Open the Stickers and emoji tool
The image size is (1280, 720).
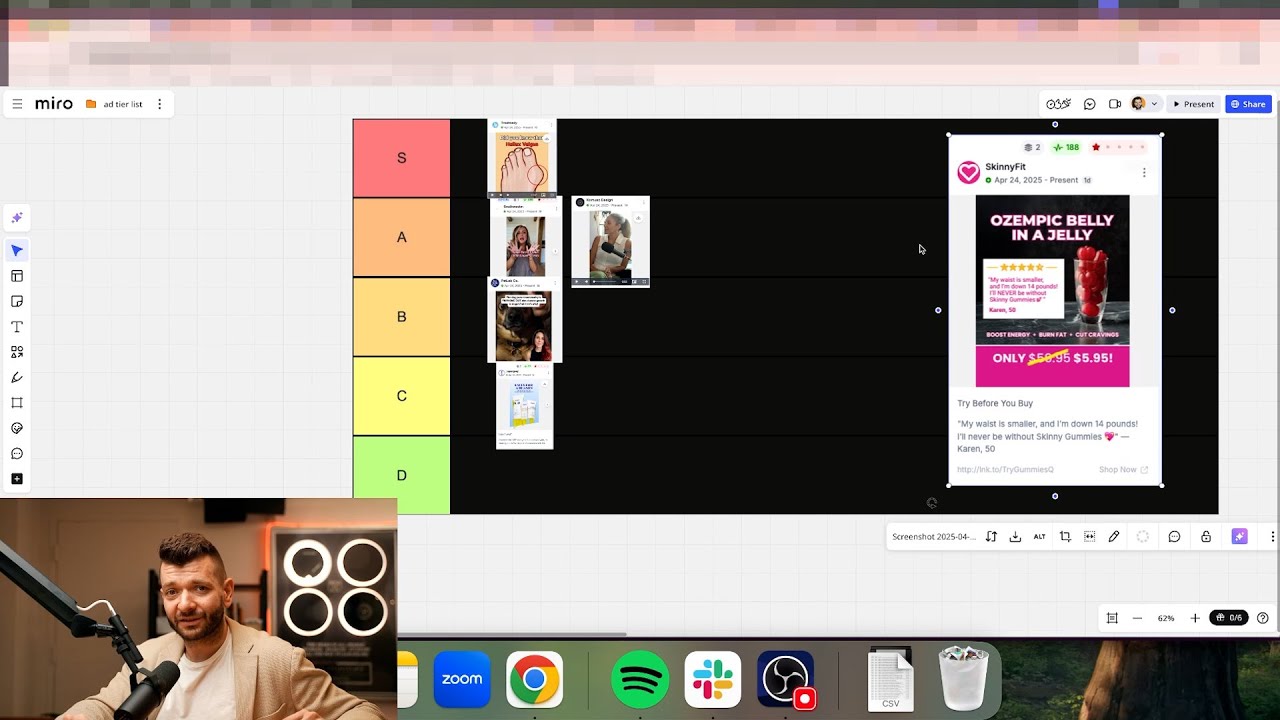[x=17, y=428]
